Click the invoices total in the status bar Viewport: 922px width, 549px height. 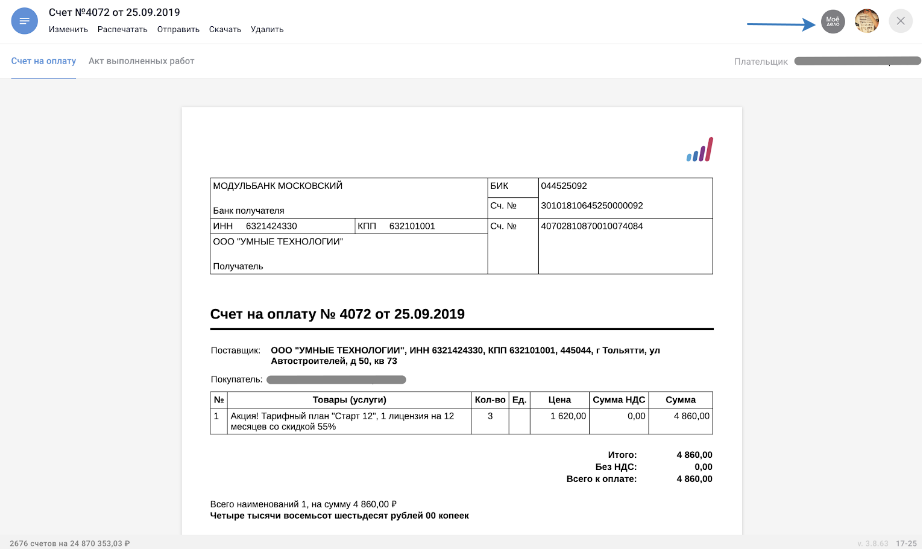pos(70,542)
